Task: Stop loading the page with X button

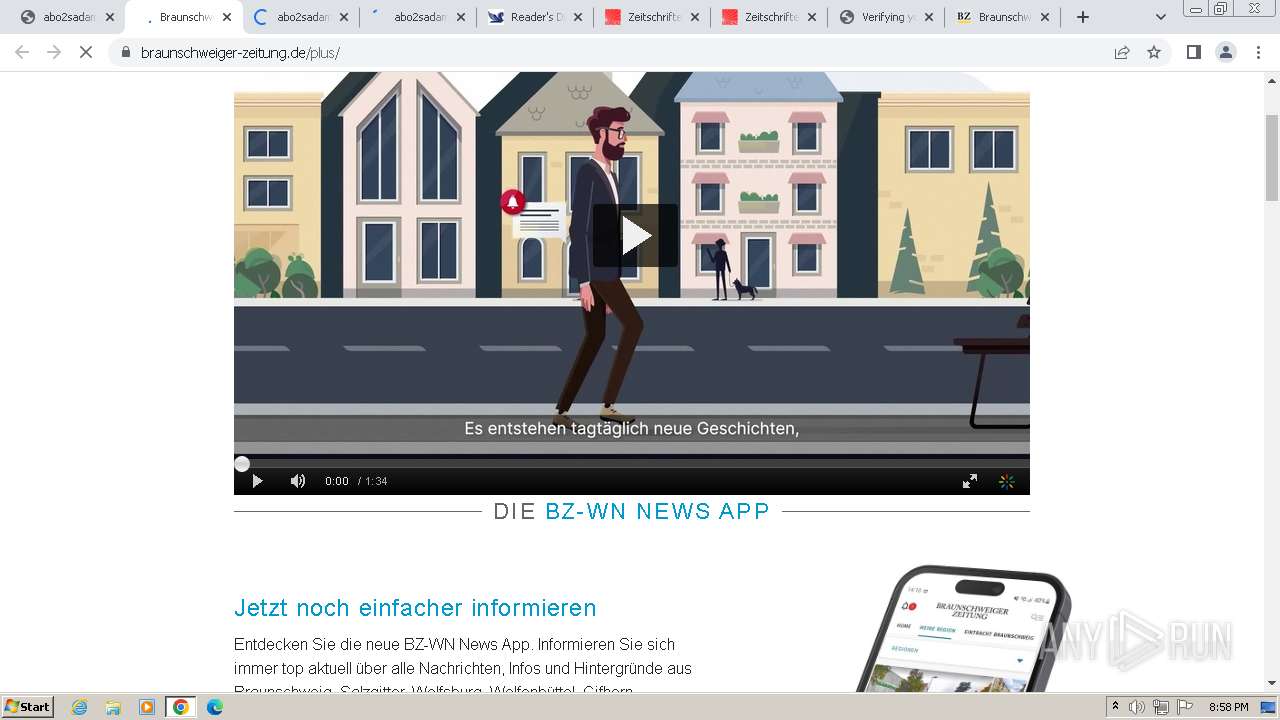Action: [86, 52]
